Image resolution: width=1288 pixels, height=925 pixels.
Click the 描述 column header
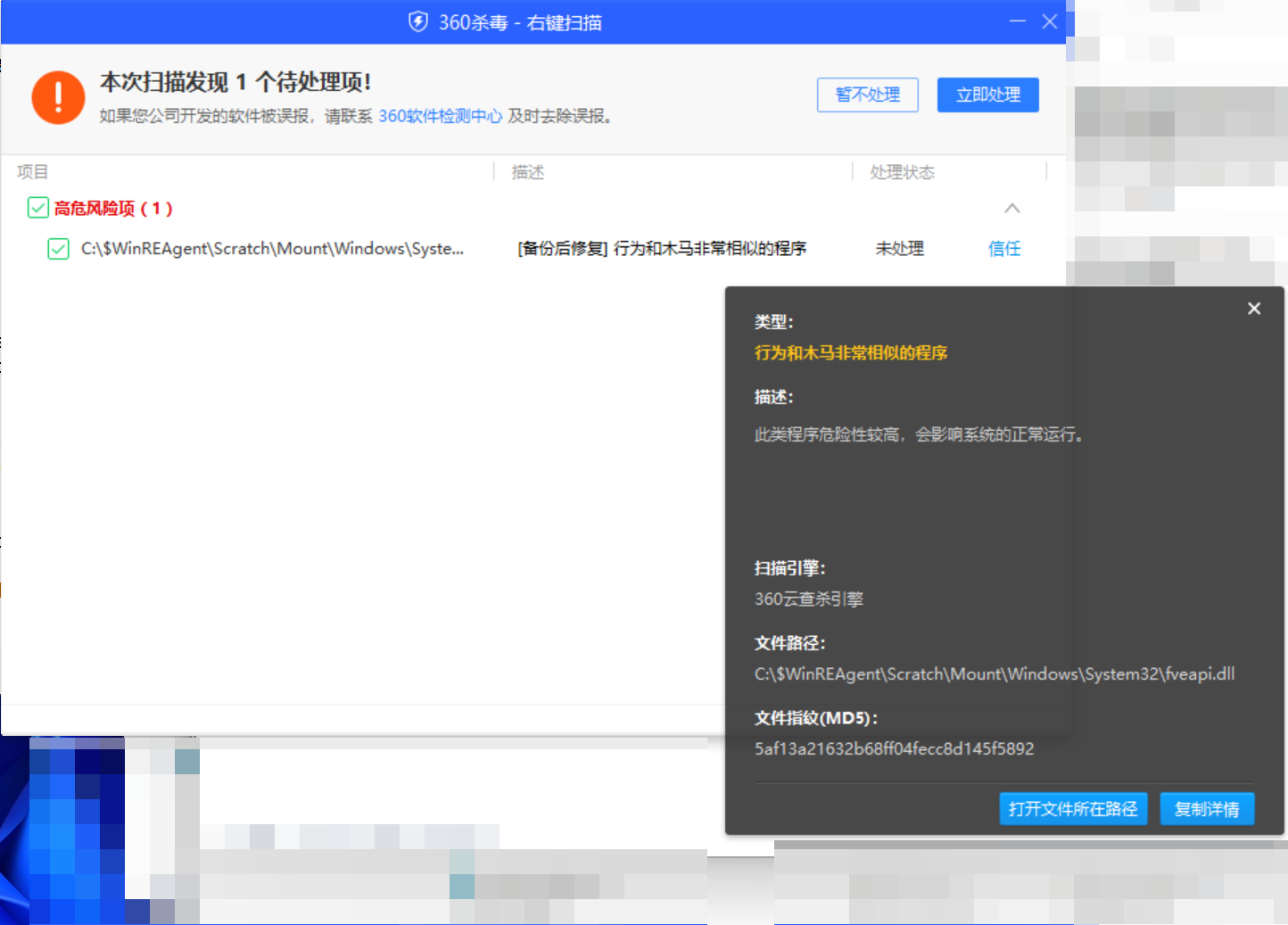527,172
